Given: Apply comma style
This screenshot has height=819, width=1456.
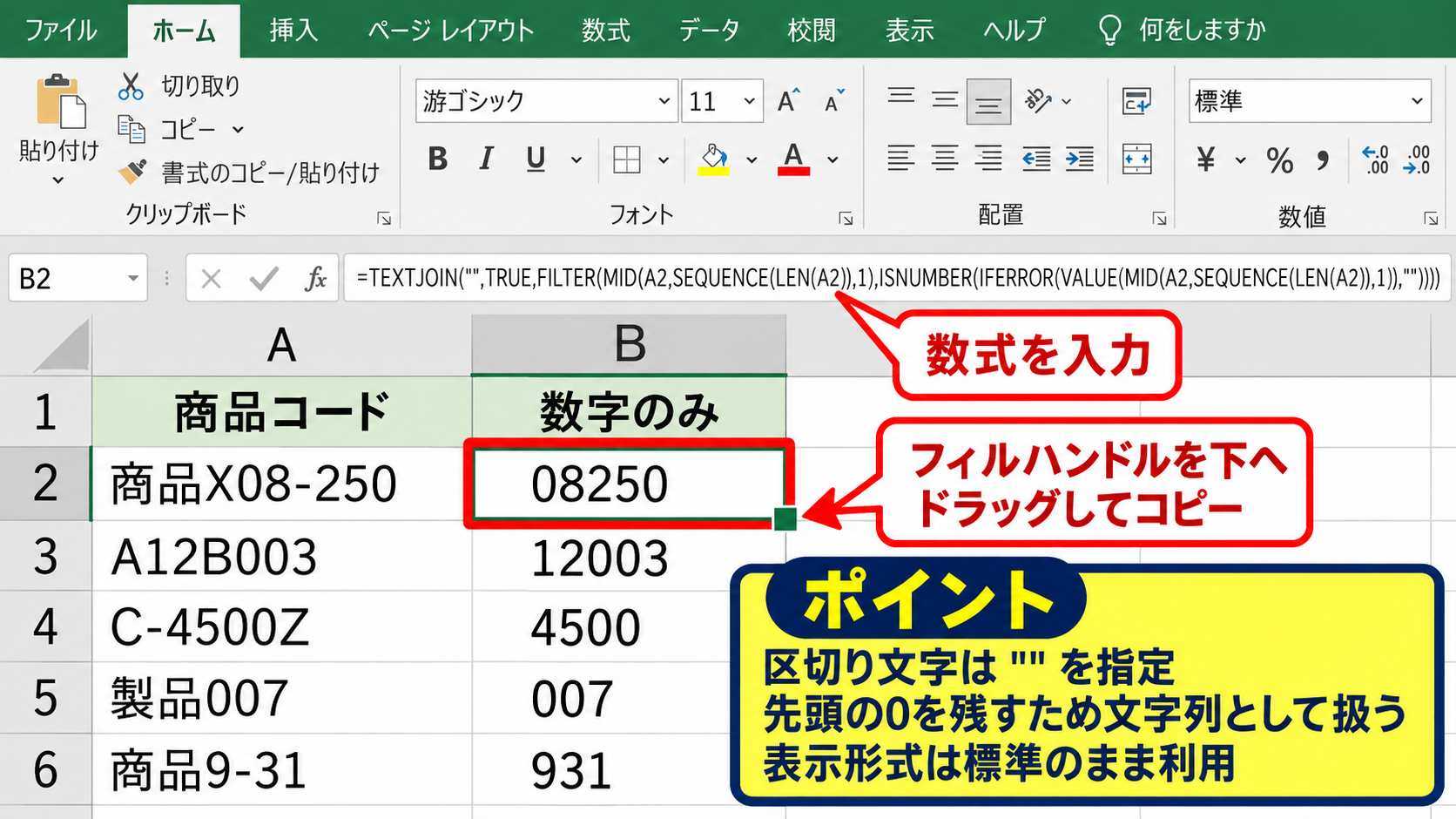Looking at the screenshot, I should point(1323,160).
